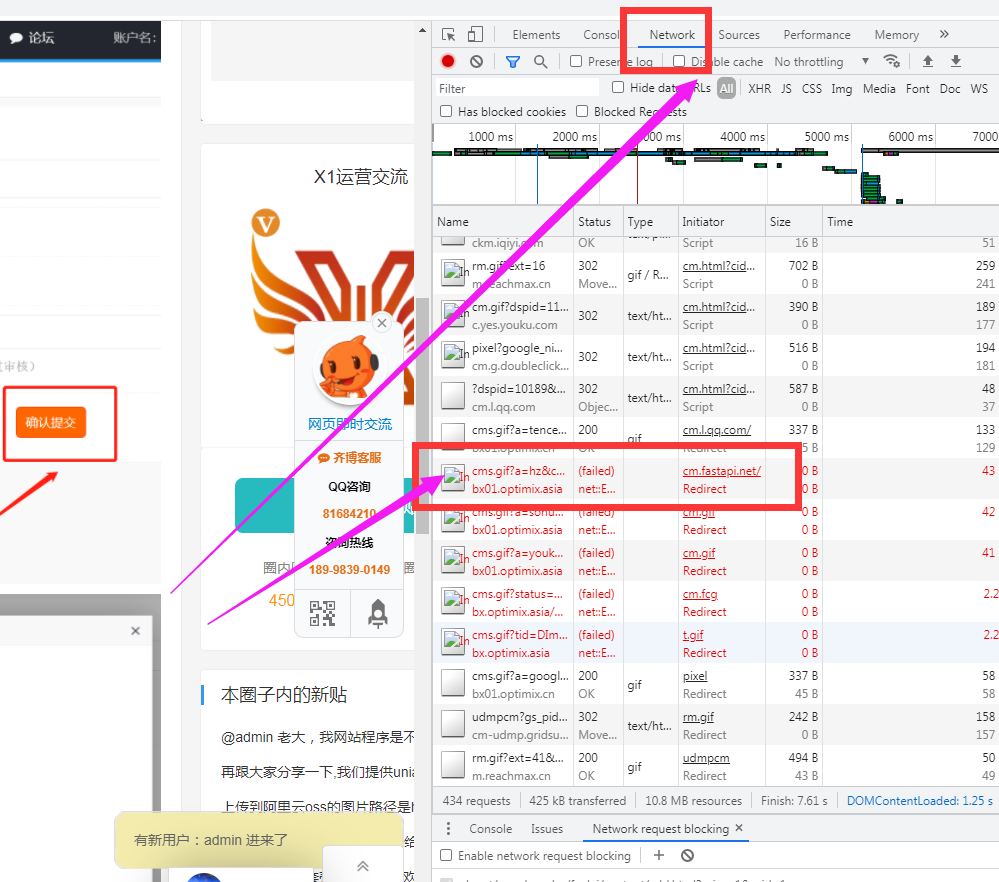Open the drawer three-dot menu

[x=448, y=829]
